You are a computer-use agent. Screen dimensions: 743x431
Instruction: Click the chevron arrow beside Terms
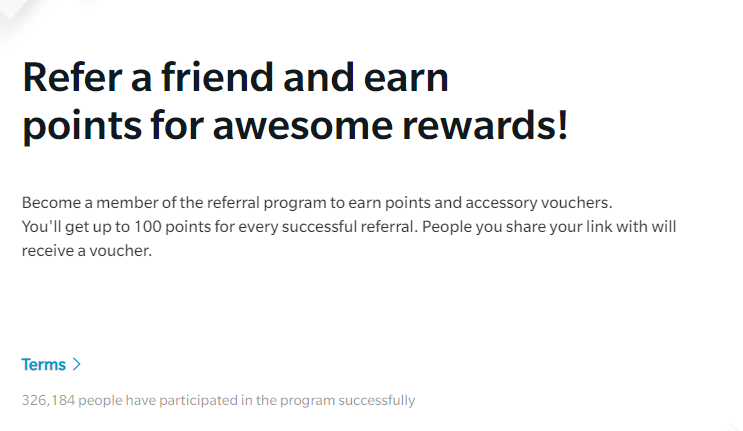pyautogui.click(x=77, y=365)
